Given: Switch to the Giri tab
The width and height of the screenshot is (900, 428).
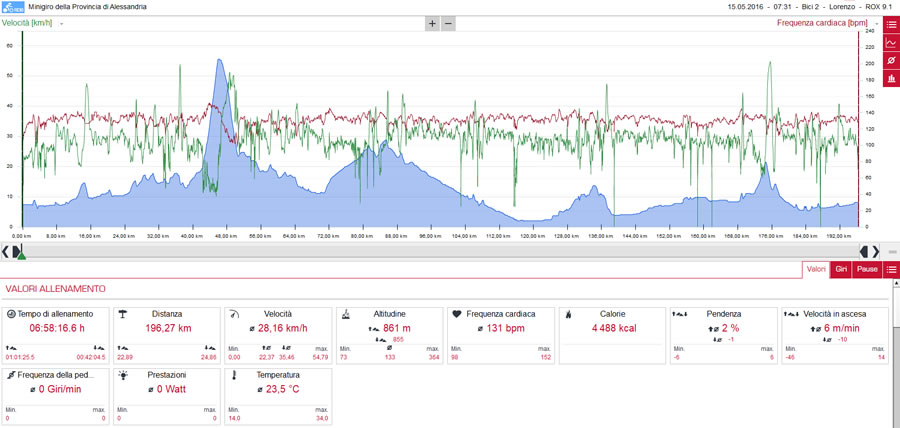Looking at the screenshot, I should coord(841,270).
